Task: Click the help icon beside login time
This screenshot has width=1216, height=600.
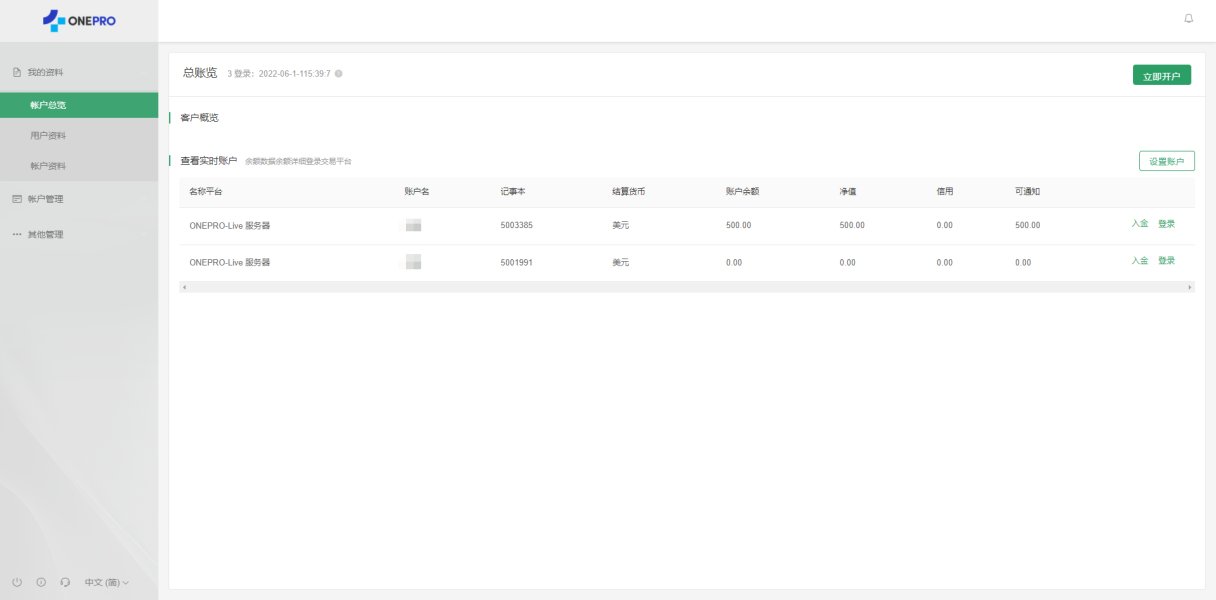Action: coord(338,74)
